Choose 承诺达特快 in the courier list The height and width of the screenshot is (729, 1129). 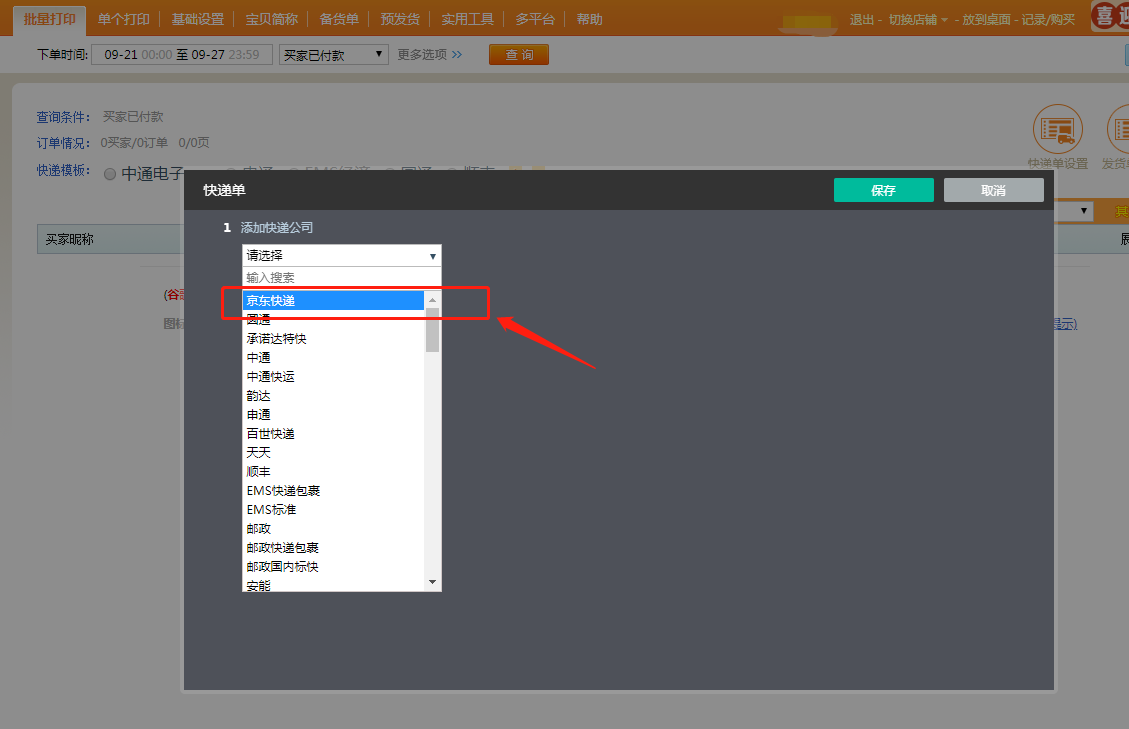click(333, 339)
